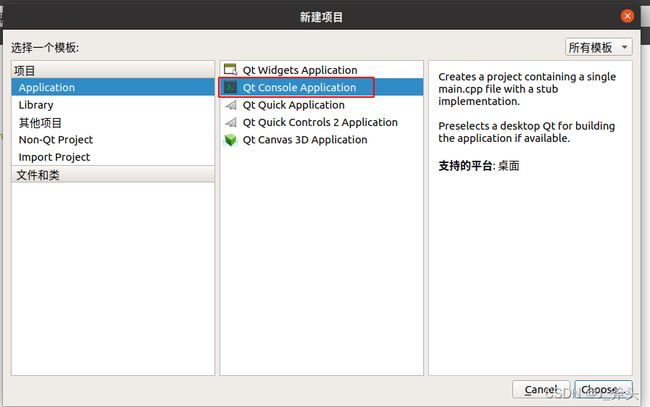Select the Application project category
Viewport: 650px width, 407px height.
113,87
